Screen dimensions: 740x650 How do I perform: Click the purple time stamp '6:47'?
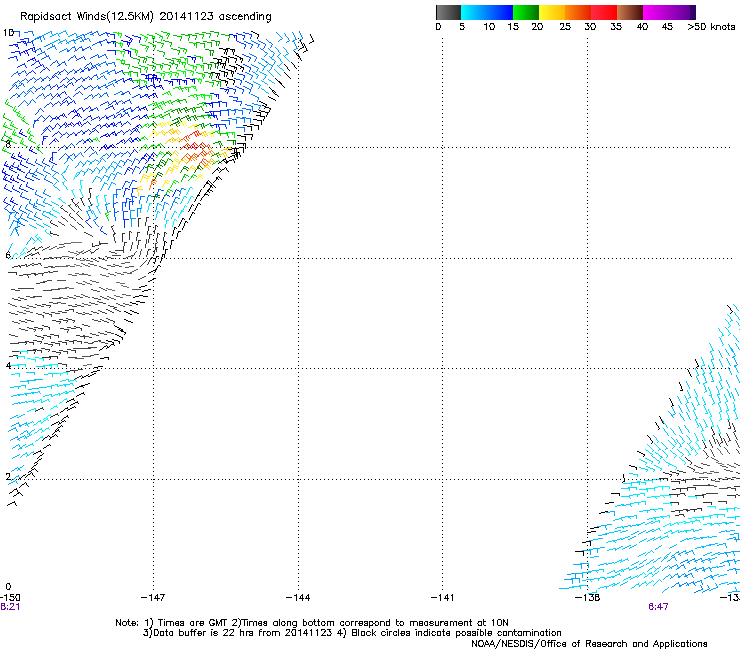tap(658, 607)
